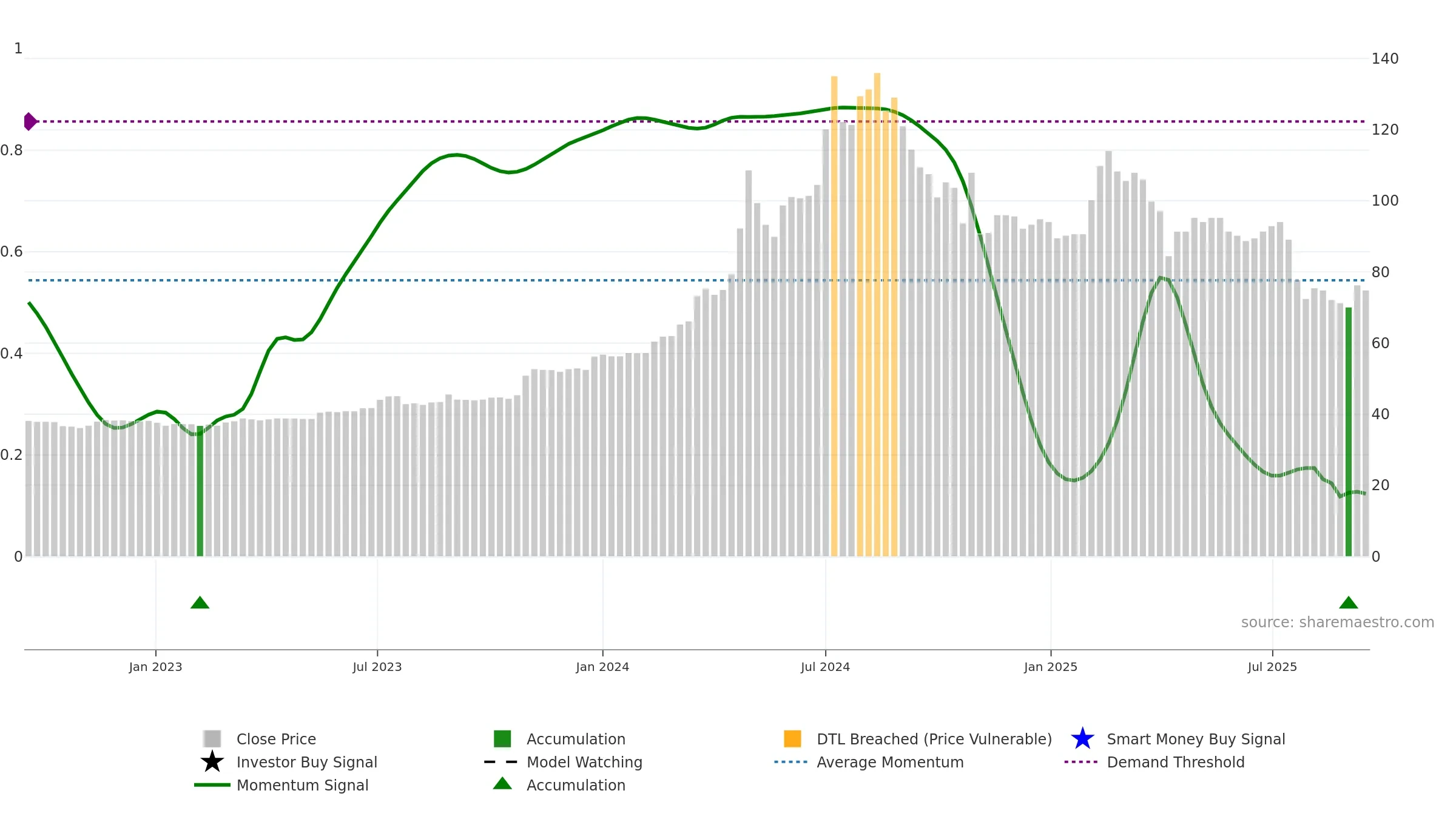The image size is (1456, 819).
Task: Click the green accumulation bar in early 2023
Action: click(x=200, y=491)
